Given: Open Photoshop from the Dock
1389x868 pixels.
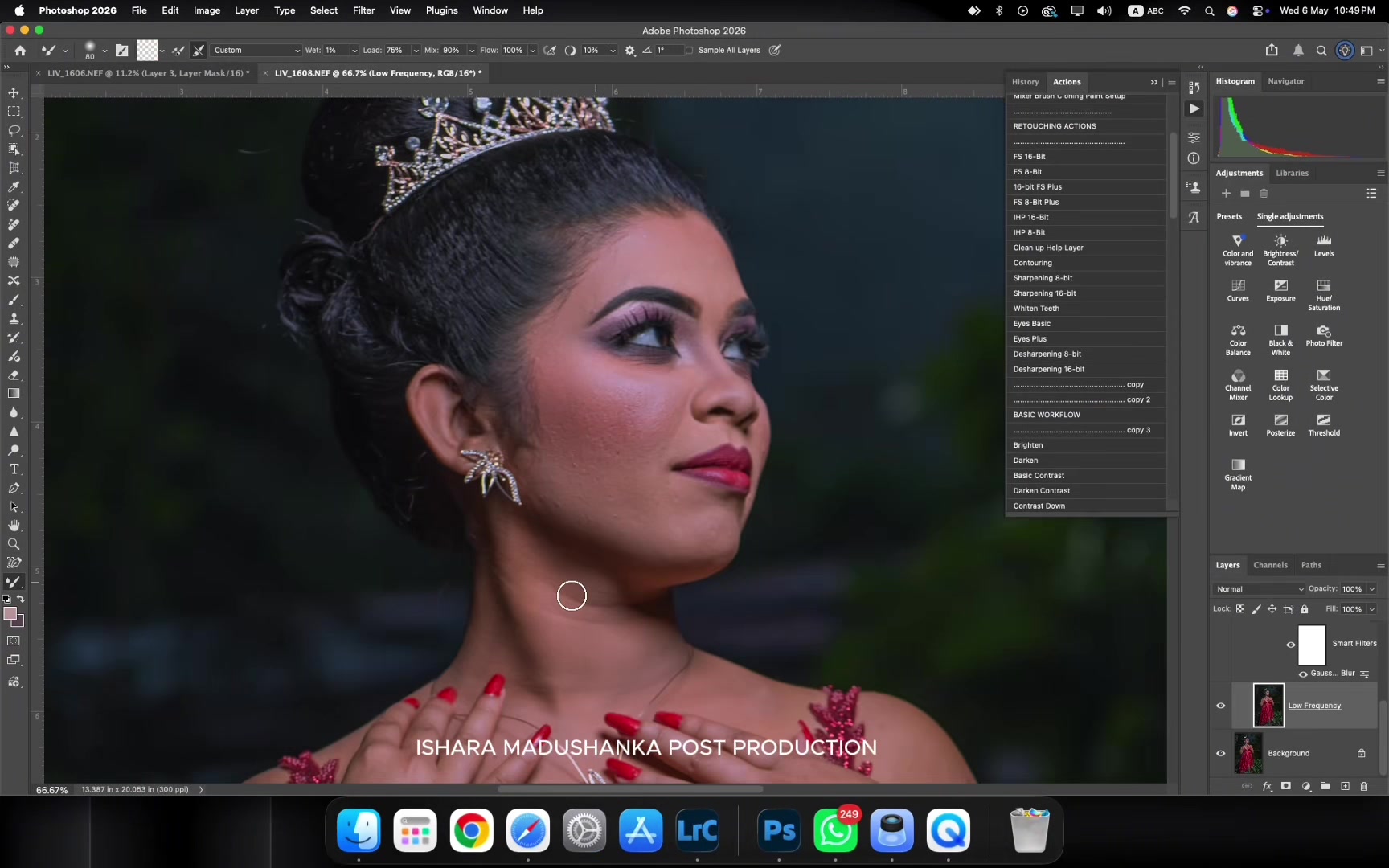Looking at the screenshot, I should click(x=779, y=830).
